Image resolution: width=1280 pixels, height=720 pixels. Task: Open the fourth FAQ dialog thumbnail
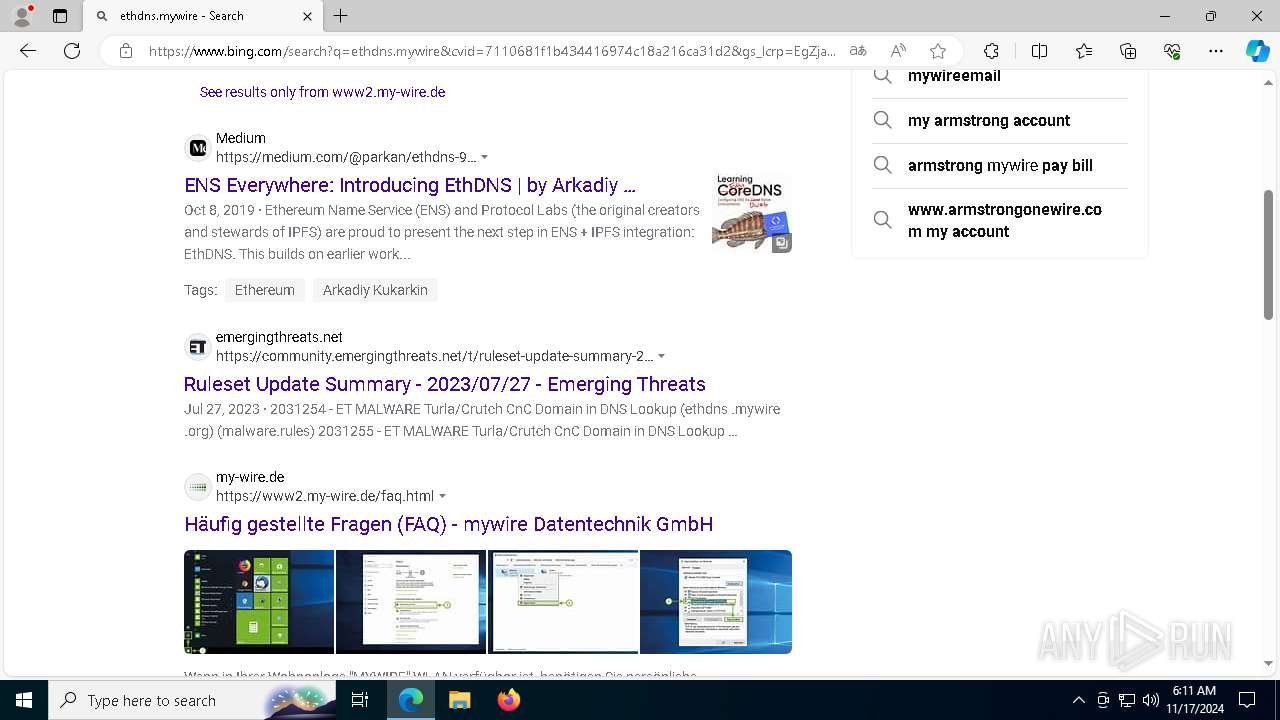(x=716, y=602)
